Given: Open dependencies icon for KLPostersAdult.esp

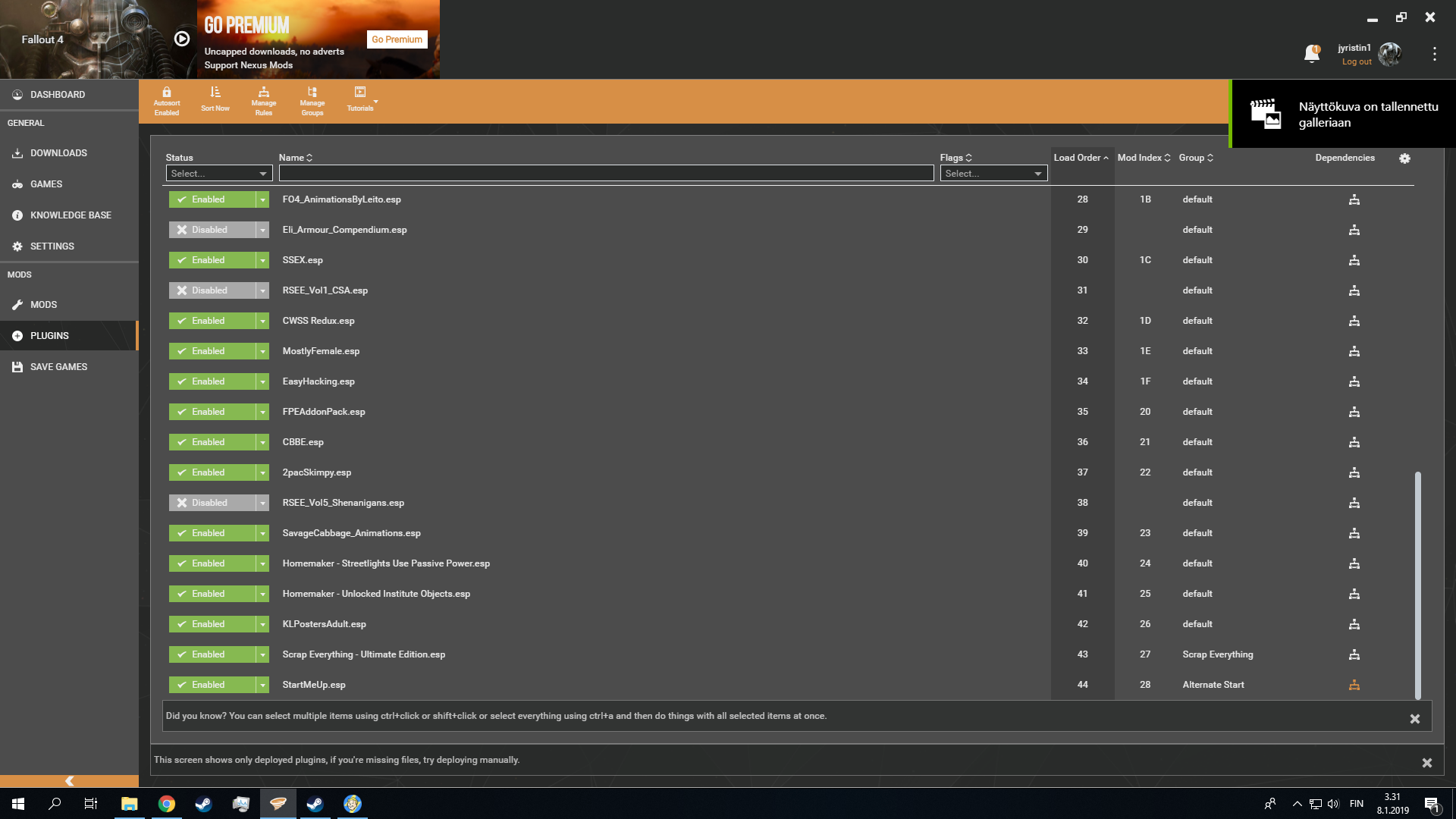Looking at the screenshot, I should [1354, 624].
